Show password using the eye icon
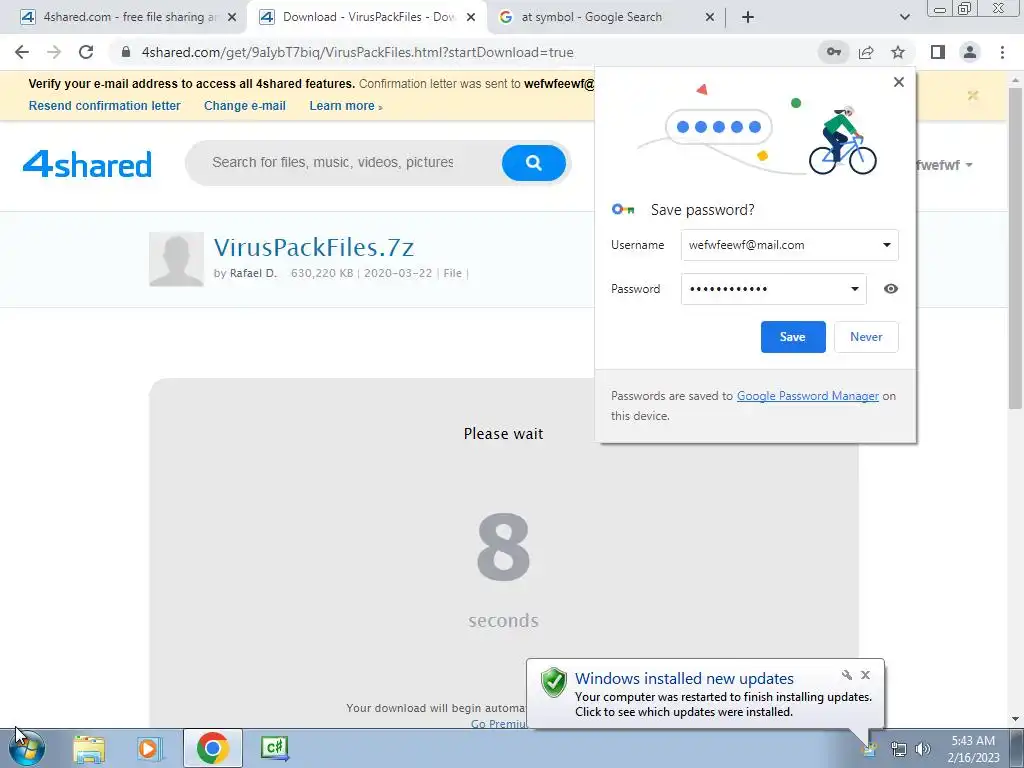The image size is (1024, 768). click(x=891, y=289)
